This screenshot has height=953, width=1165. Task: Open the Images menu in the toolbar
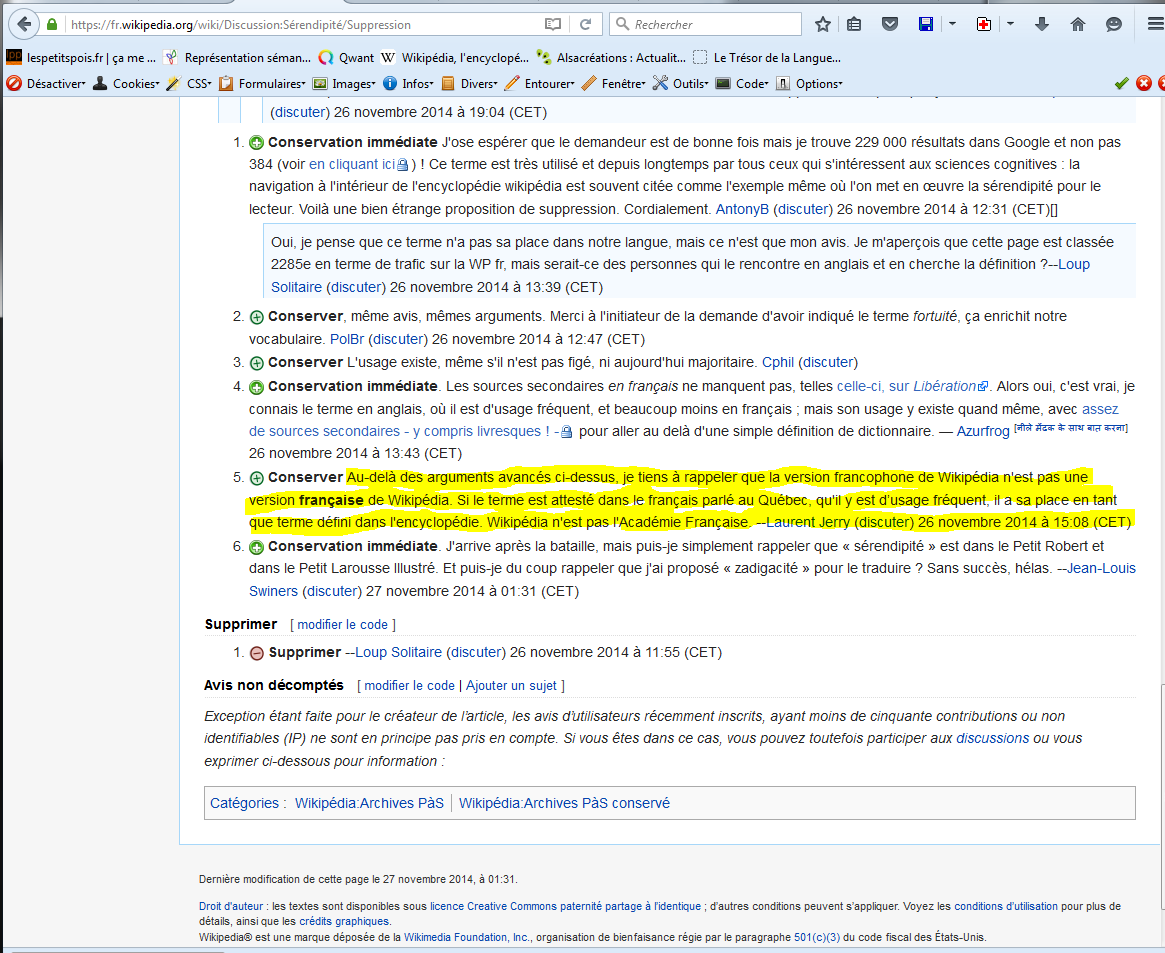(346, 84)
